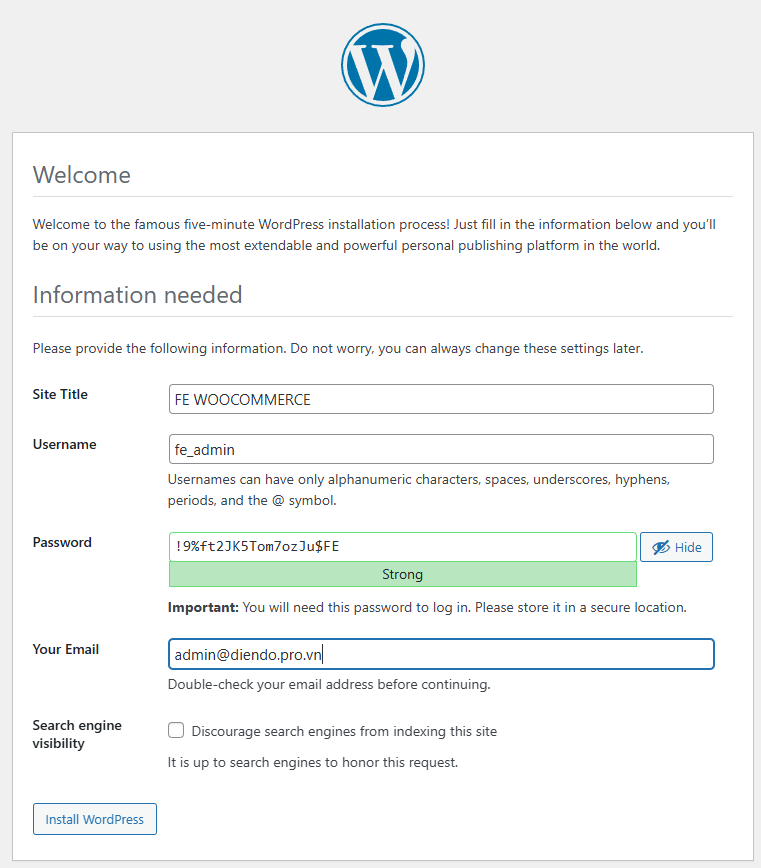The width and height of the screenshot is (761, 868).
Task: Select the Your Email input field
Action: point(441,654)
